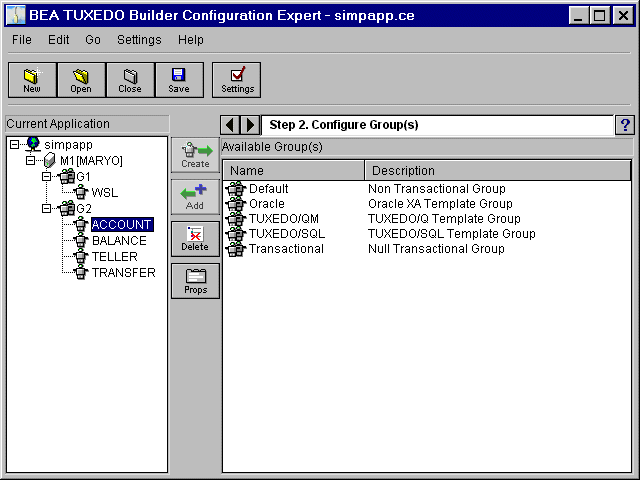Select the simpapp root label

coord(69,144)
